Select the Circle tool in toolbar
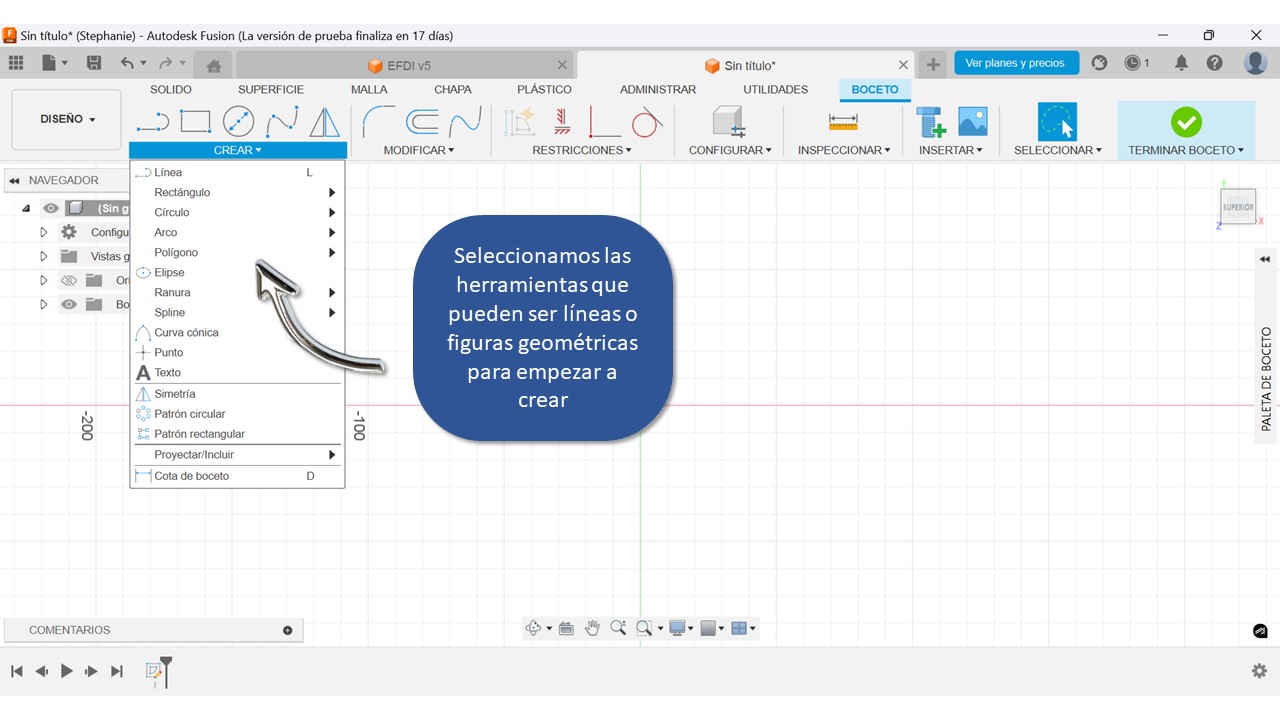This screenshot has width=1280, height=720. click(238, 122)
